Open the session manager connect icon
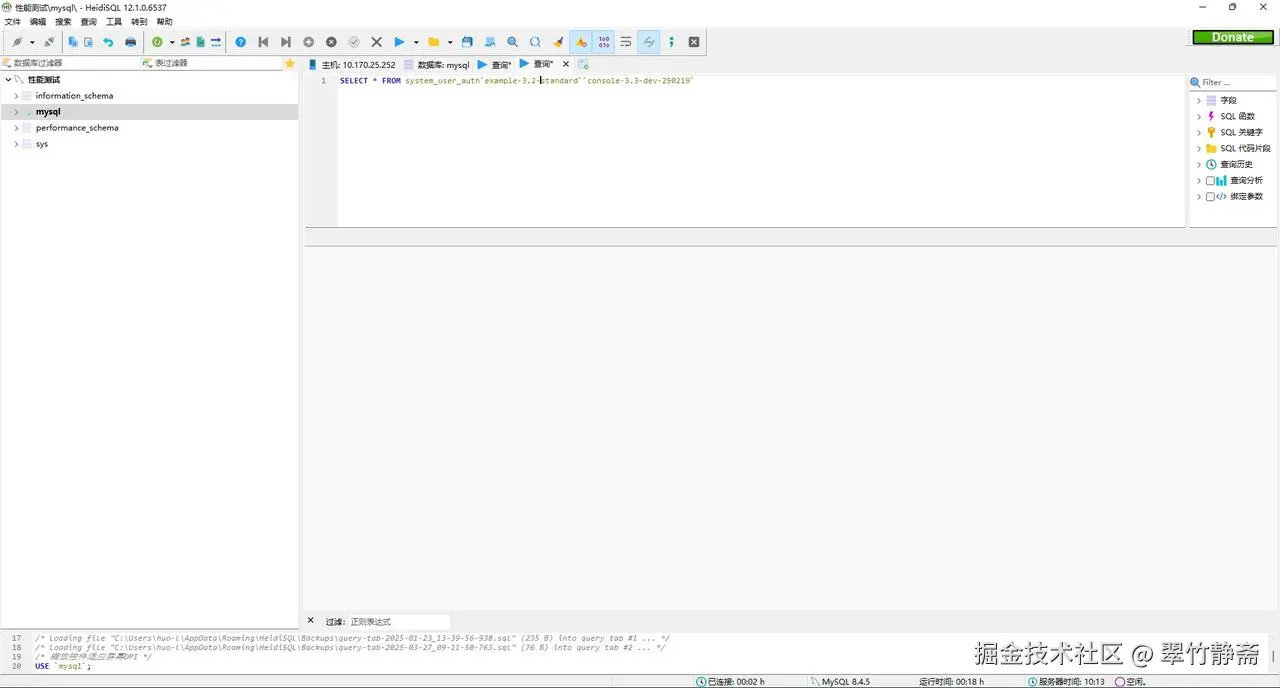Image resolution: width=1280 pixels, height=688 pixels. pyautogui.click(x=17, y=42)
